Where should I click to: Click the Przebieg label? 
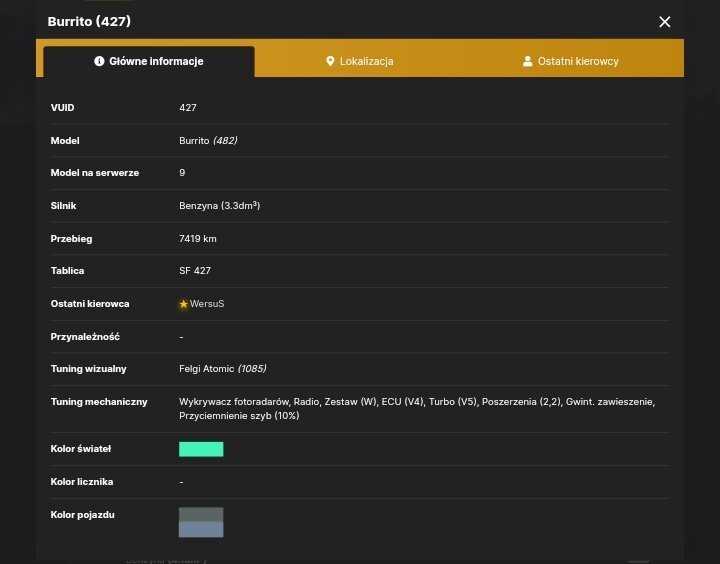coord(71,239)
